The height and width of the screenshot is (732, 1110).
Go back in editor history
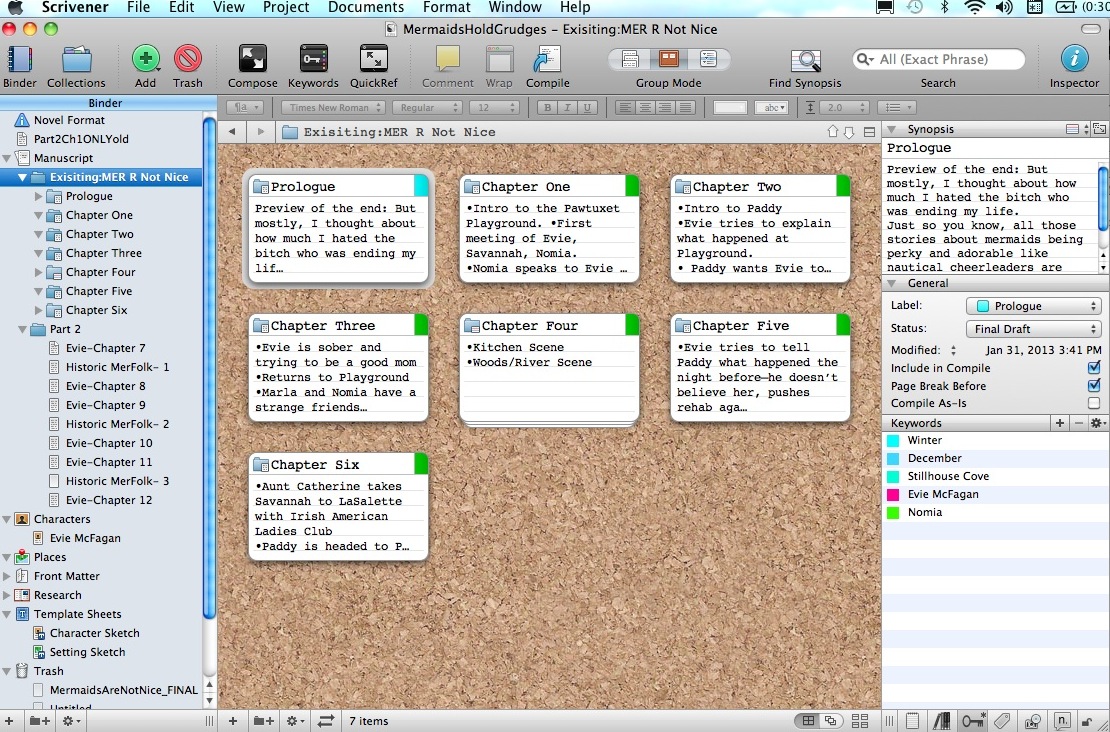coord(231,132)
